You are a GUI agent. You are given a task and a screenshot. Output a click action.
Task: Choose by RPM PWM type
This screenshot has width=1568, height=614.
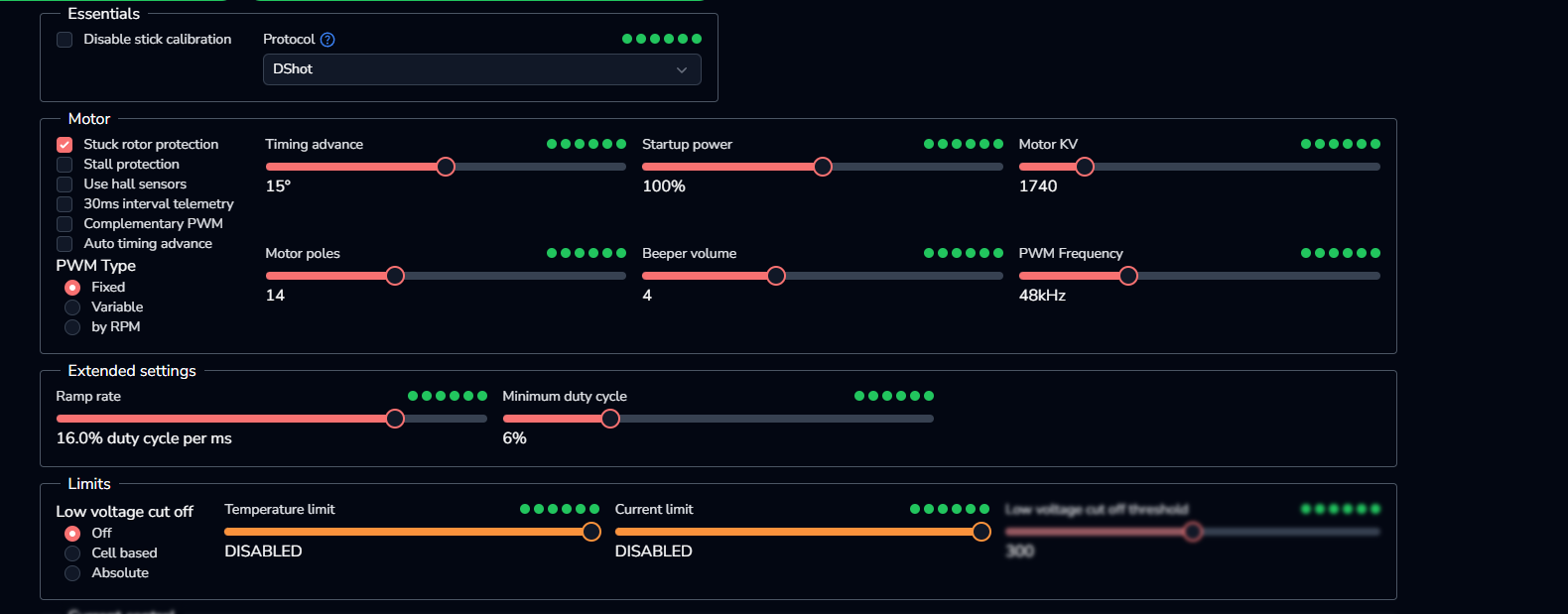click(x=72, y=327)
